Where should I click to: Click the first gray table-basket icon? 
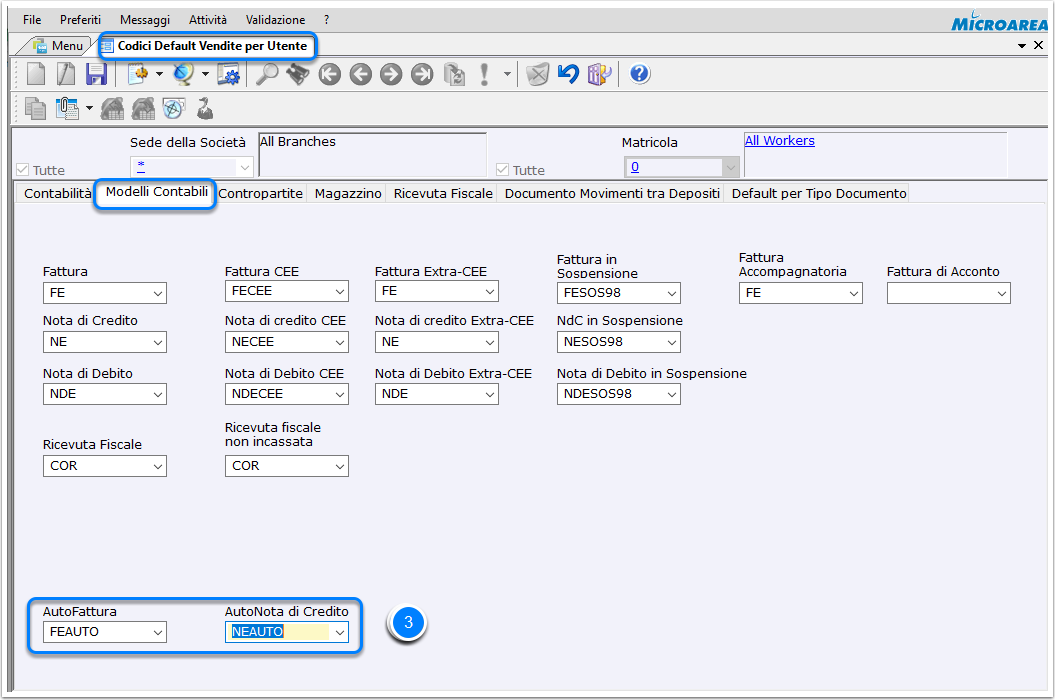(112, 108)
